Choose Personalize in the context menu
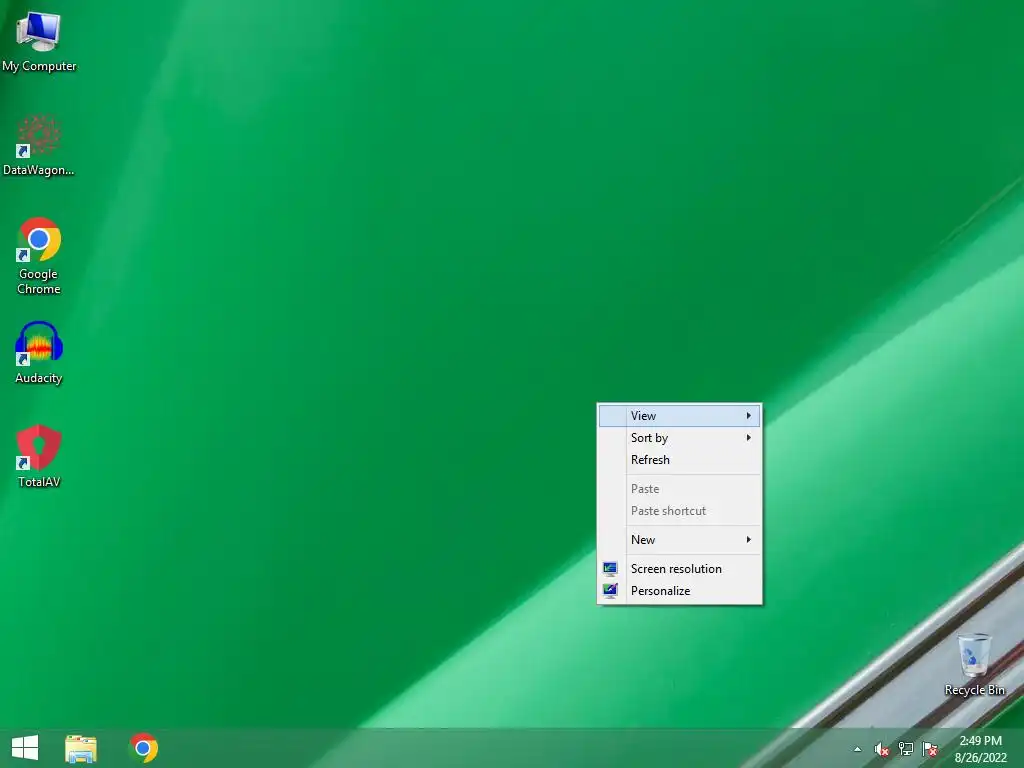This screenshot has width=1024, height=768. click(x=679, y=591)
